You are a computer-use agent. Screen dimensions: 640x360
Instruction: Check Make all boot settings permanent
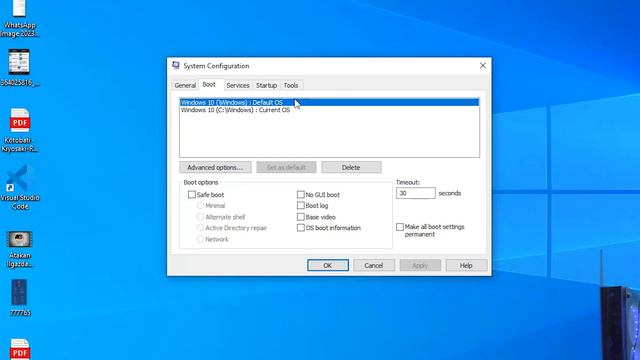(400, 227)
